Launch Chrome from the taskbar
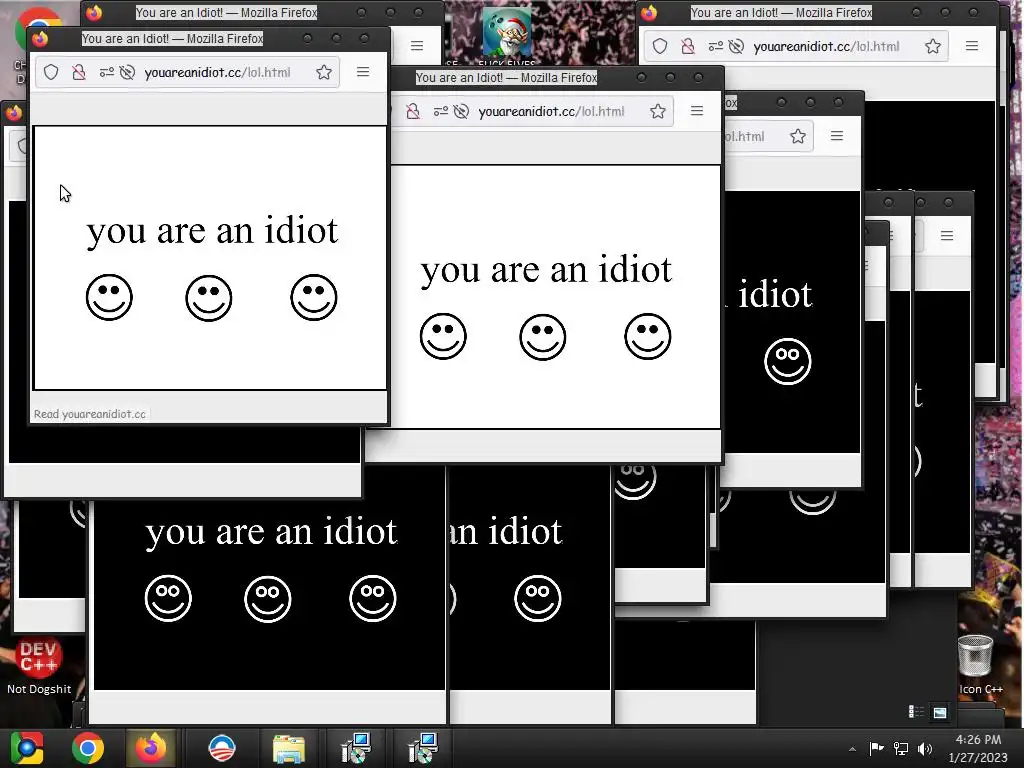Image resolution: width=1024 pixels, height=768 pixels. [88, 748]
